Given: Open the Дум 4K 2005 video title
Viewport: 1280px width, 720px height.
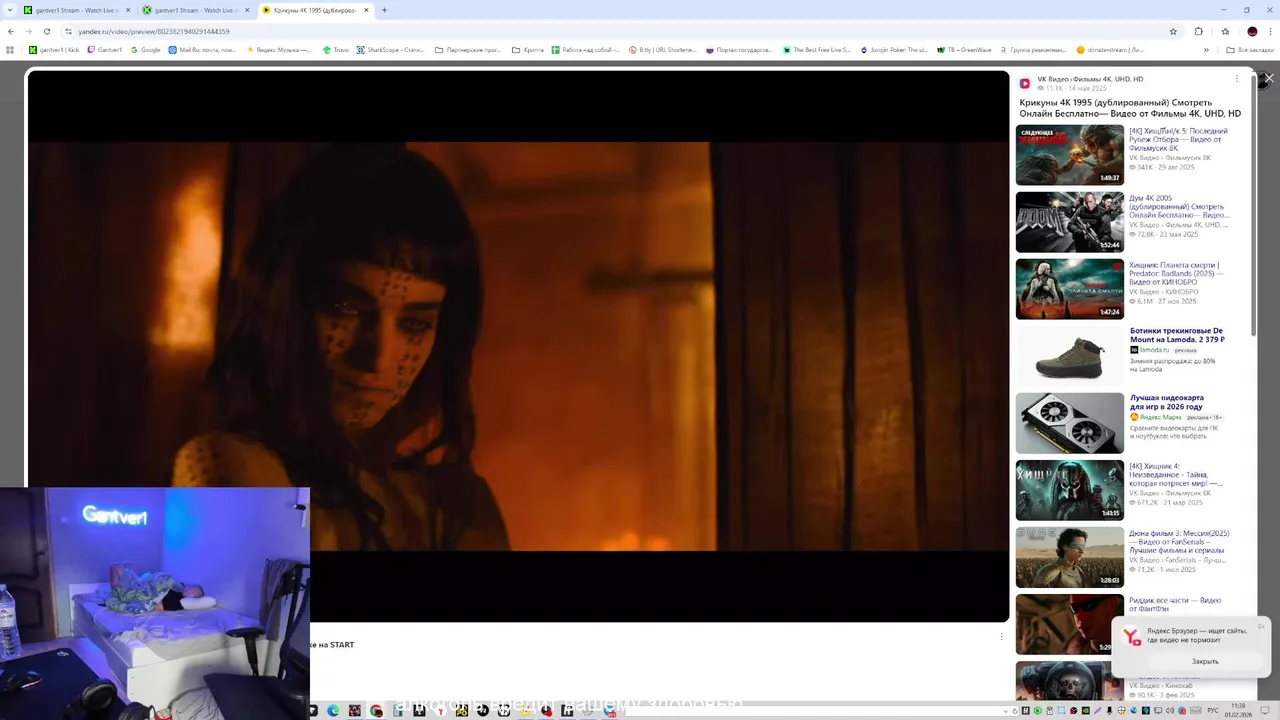Looking at the screenshot, I should (1179, 206).
